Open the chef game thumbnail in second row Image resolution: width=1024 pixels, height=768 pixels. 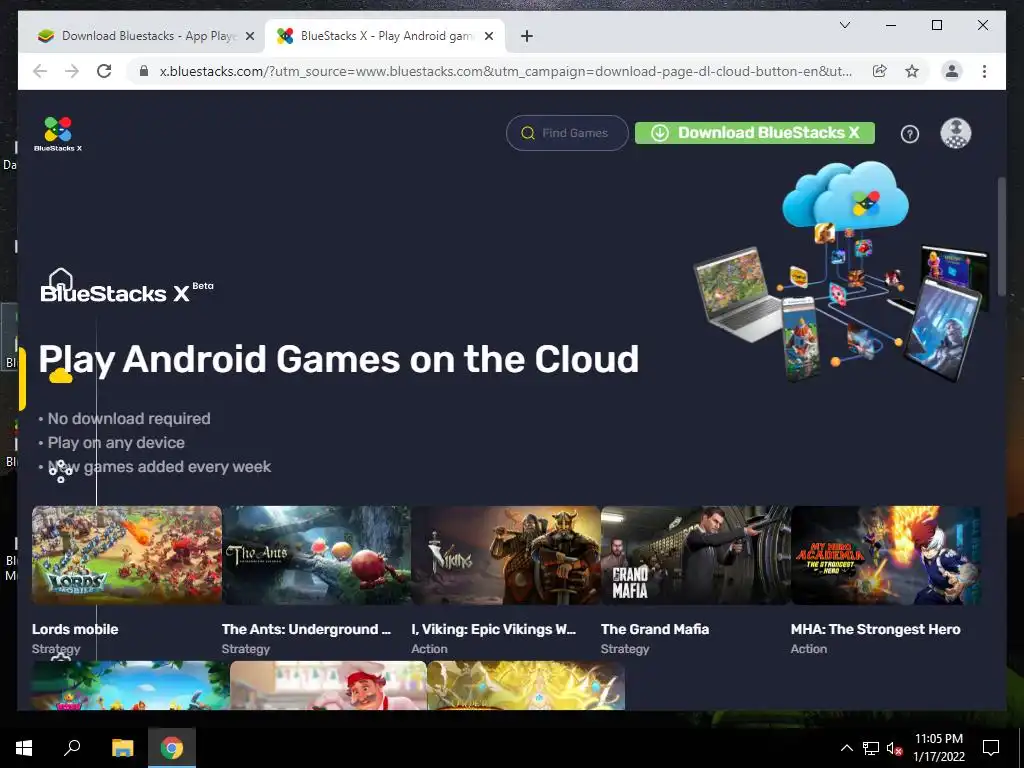[328, 686]
